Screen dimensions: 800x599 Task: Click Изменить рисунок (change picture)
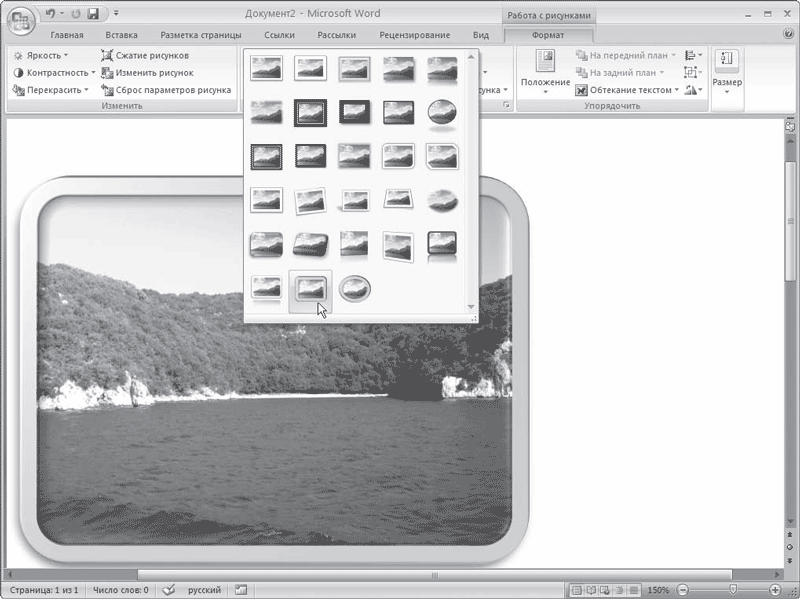pos(147,72)
